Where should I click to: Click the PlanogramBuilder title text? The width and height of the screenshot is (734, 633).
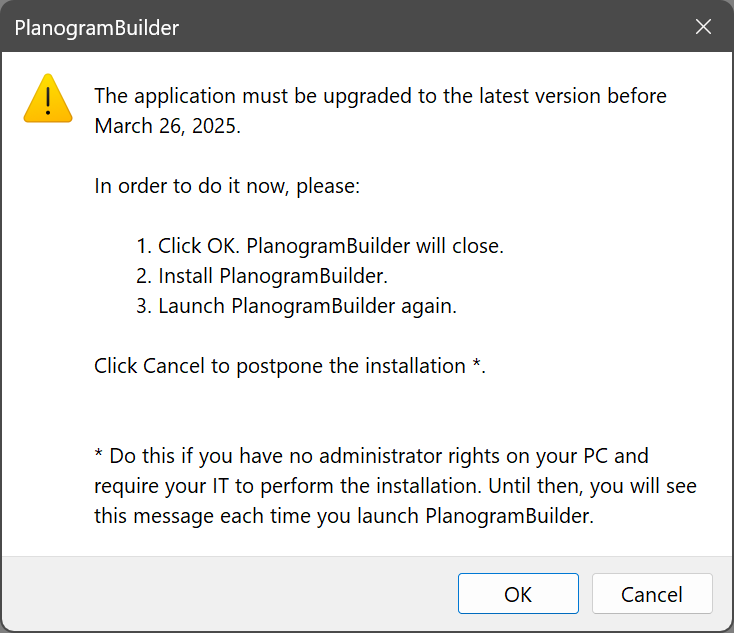point(97,28)
